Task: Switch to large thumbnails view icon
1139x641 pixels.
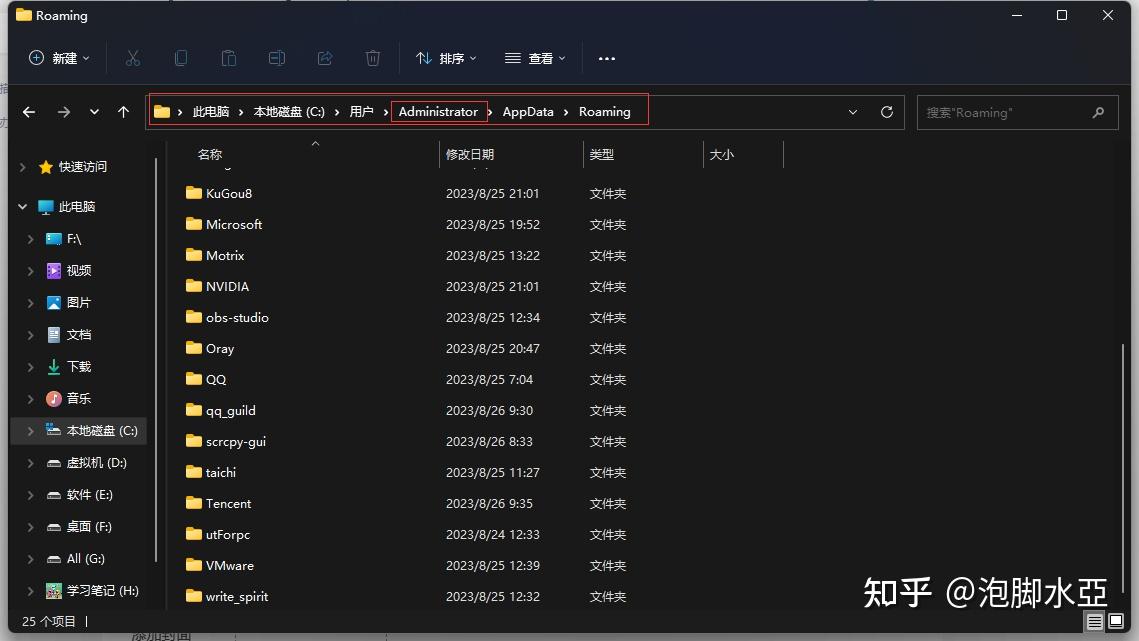Action: [1116, 621]
